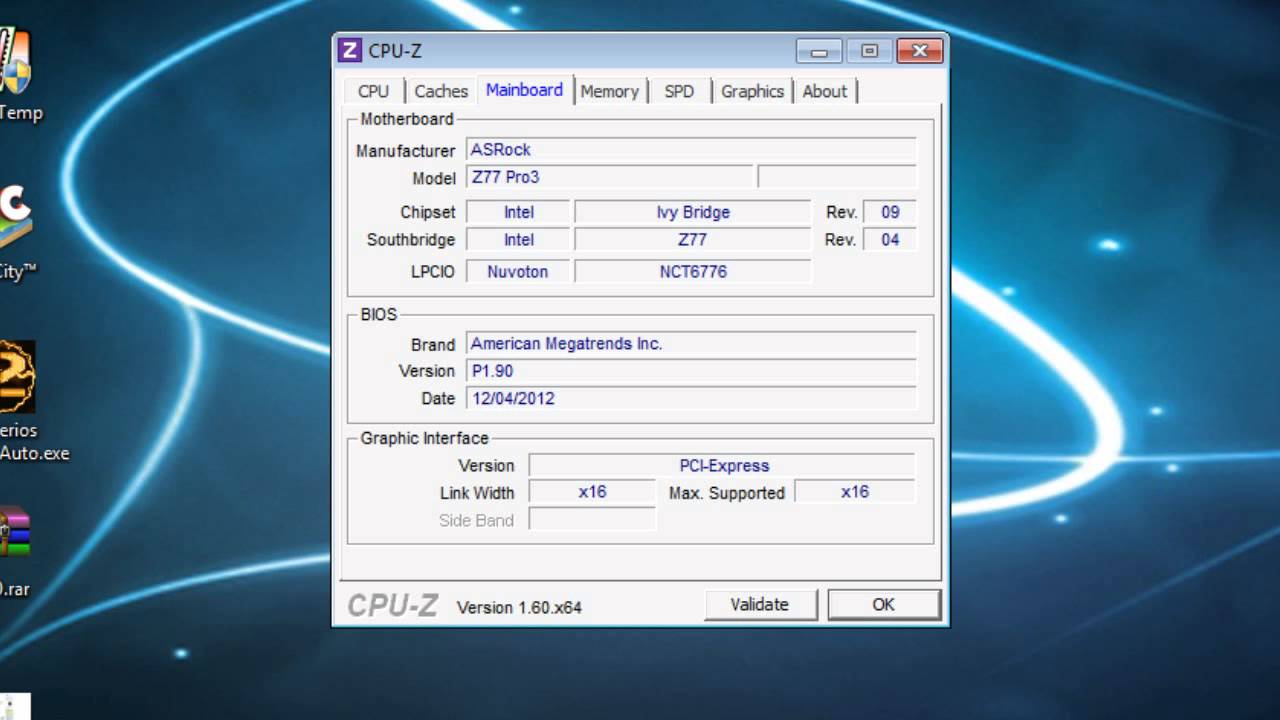Select the Mainboard tab
The height and width of the screenshot is (720, 1280).
tap(524, 89)
